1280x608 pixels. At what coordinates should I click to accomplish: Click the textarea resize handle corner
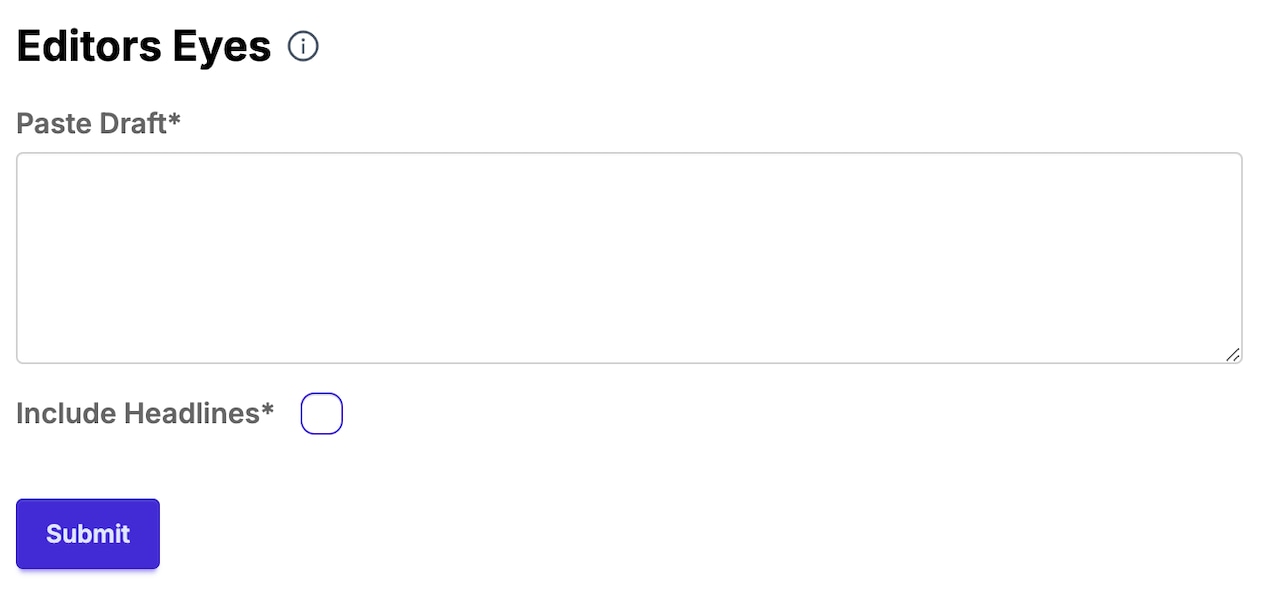pos(1233,354)
